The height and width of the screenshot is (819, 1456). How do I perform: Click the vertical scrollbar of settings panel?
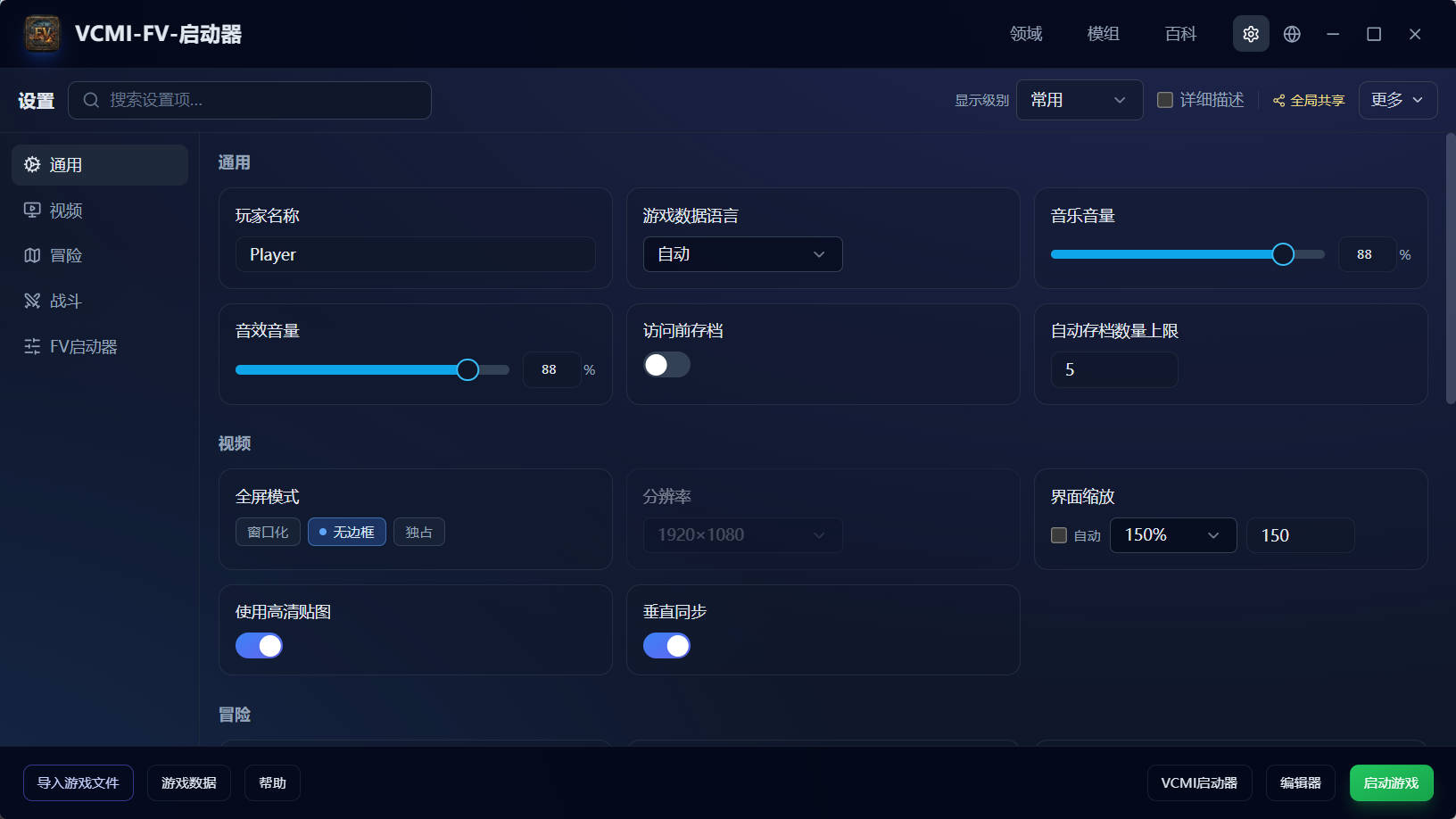(1451, 268)
